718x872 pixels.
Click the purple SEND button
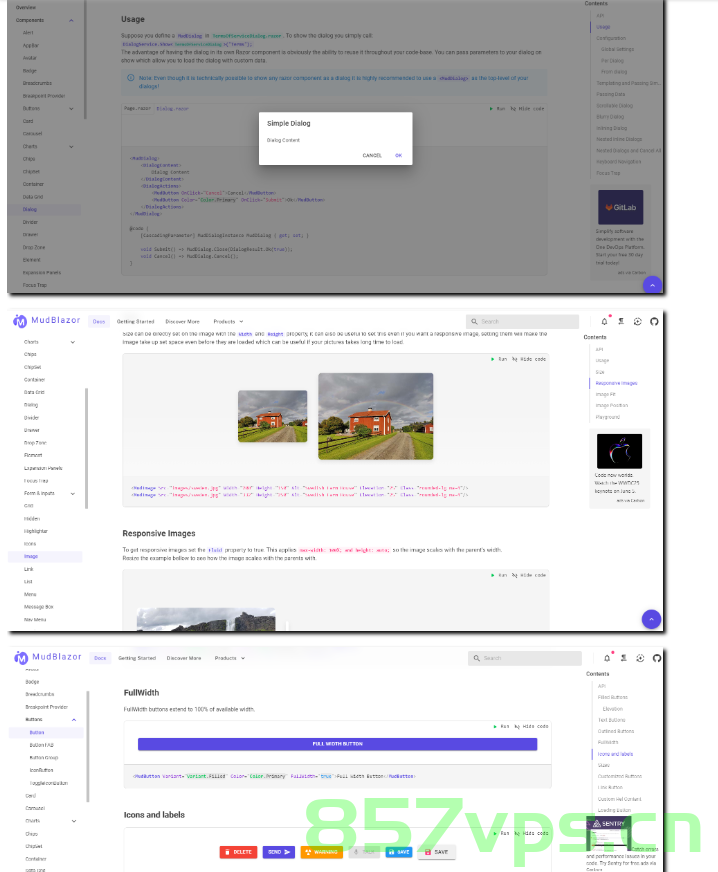pyautogui.click(x=279, y=852)
